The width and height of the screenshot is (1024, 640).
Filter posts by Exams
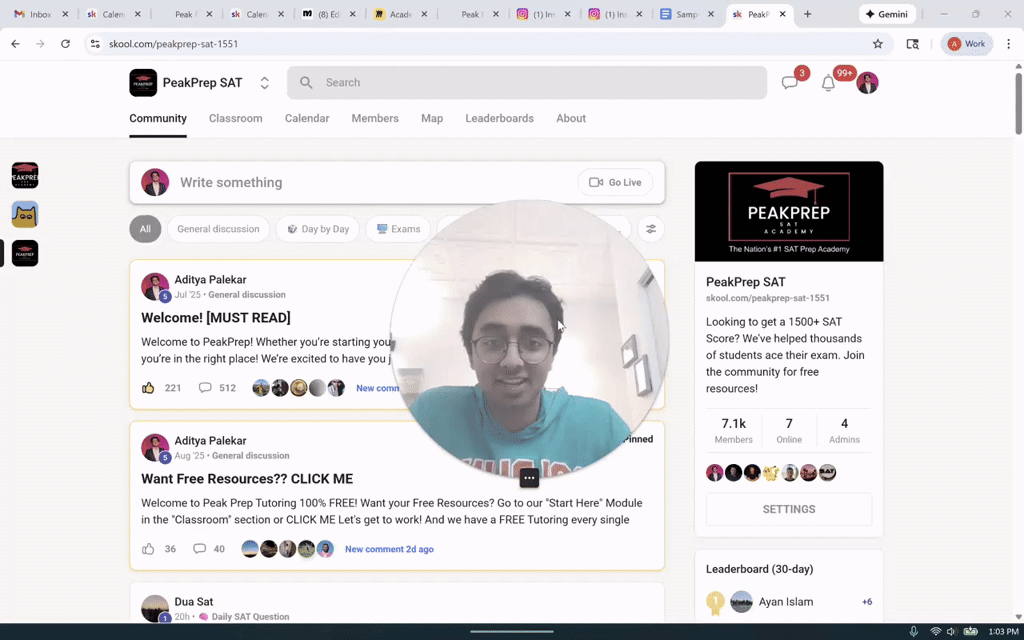click(398, 229)
